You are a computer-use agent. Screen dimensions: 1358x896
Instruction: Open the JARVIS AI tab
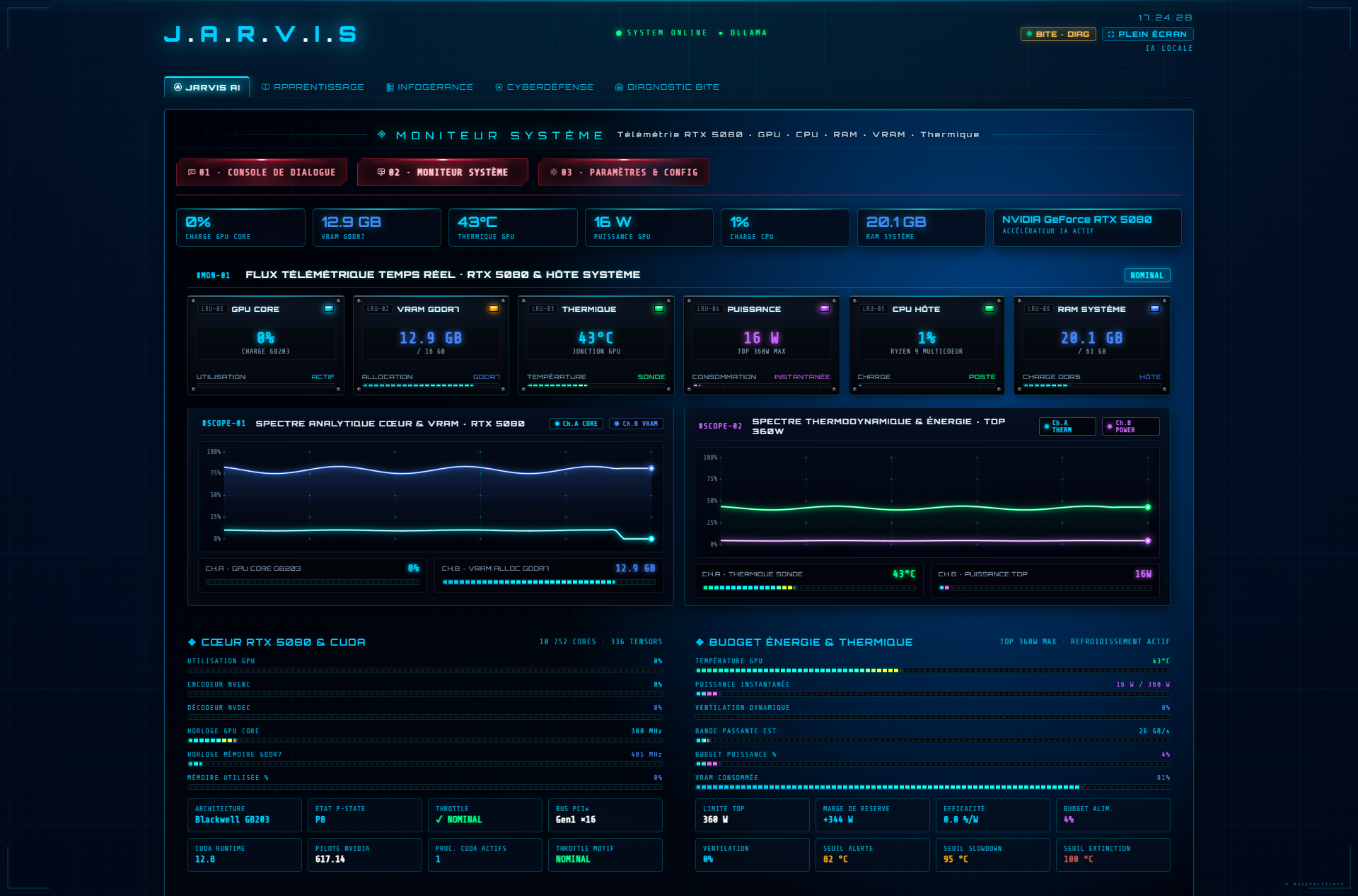point(207,87)
